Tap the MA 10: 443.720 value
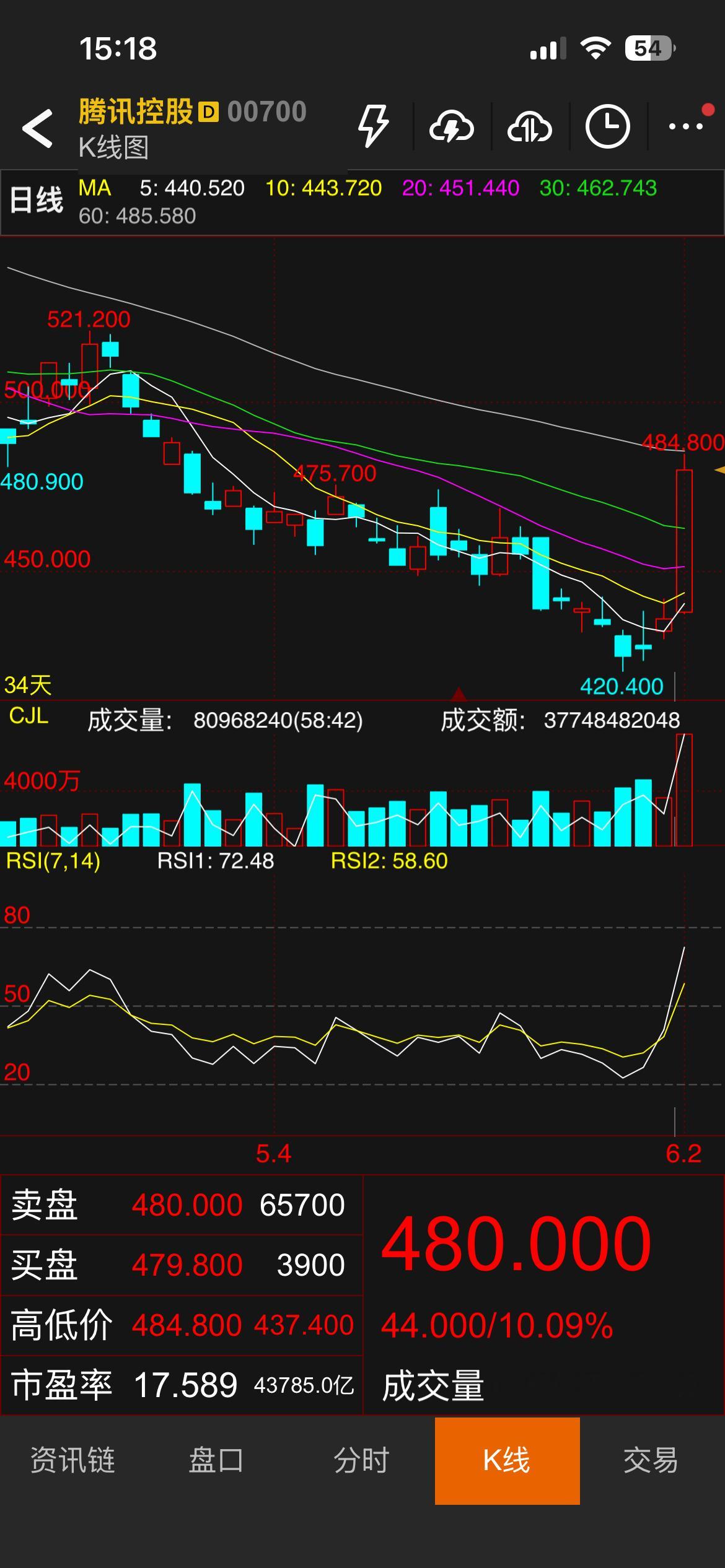 point(323,188)
